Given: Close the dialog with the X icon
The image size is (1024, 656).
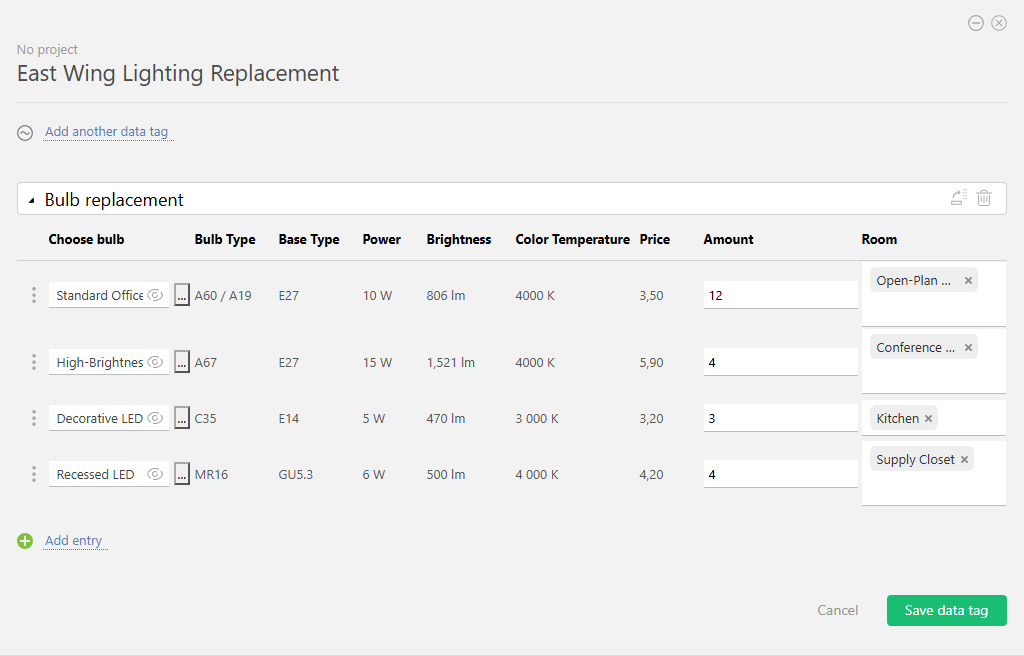Looking at the screenshot, I should [999, 24].
